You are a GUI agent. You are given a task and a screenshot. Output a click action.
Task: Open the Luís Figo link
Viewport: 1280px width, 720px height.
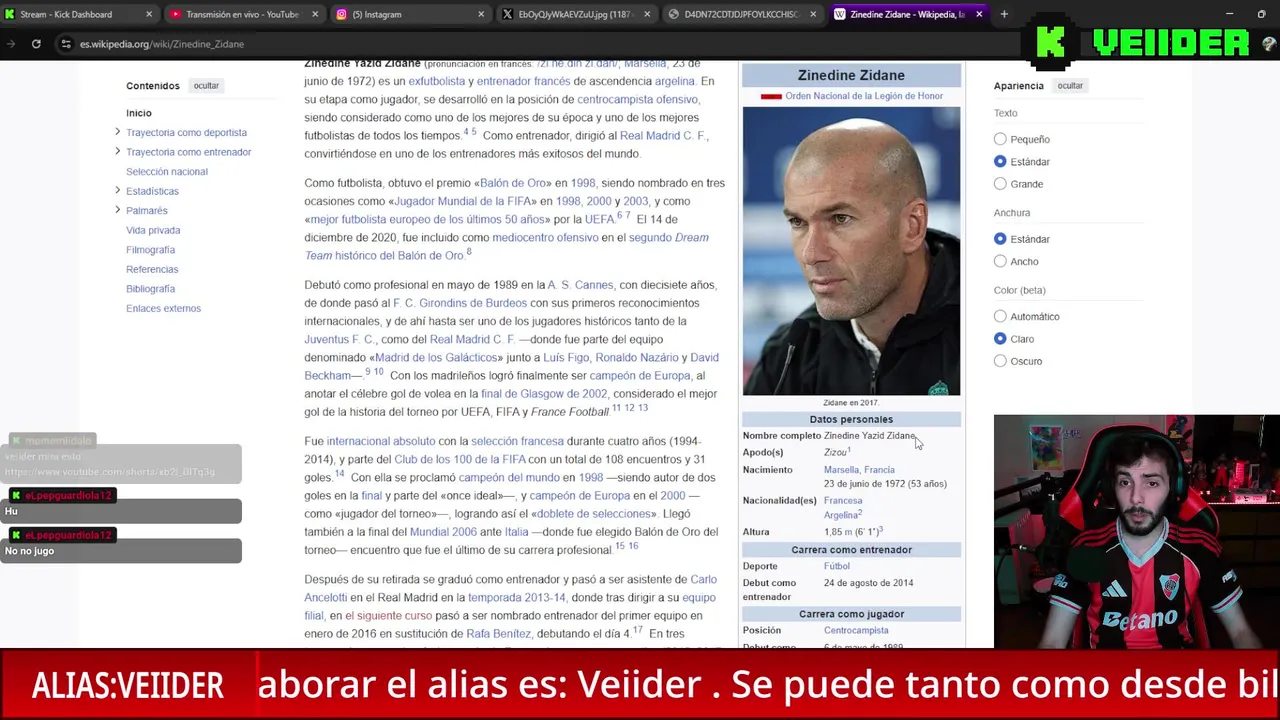[x=566, y=357]
